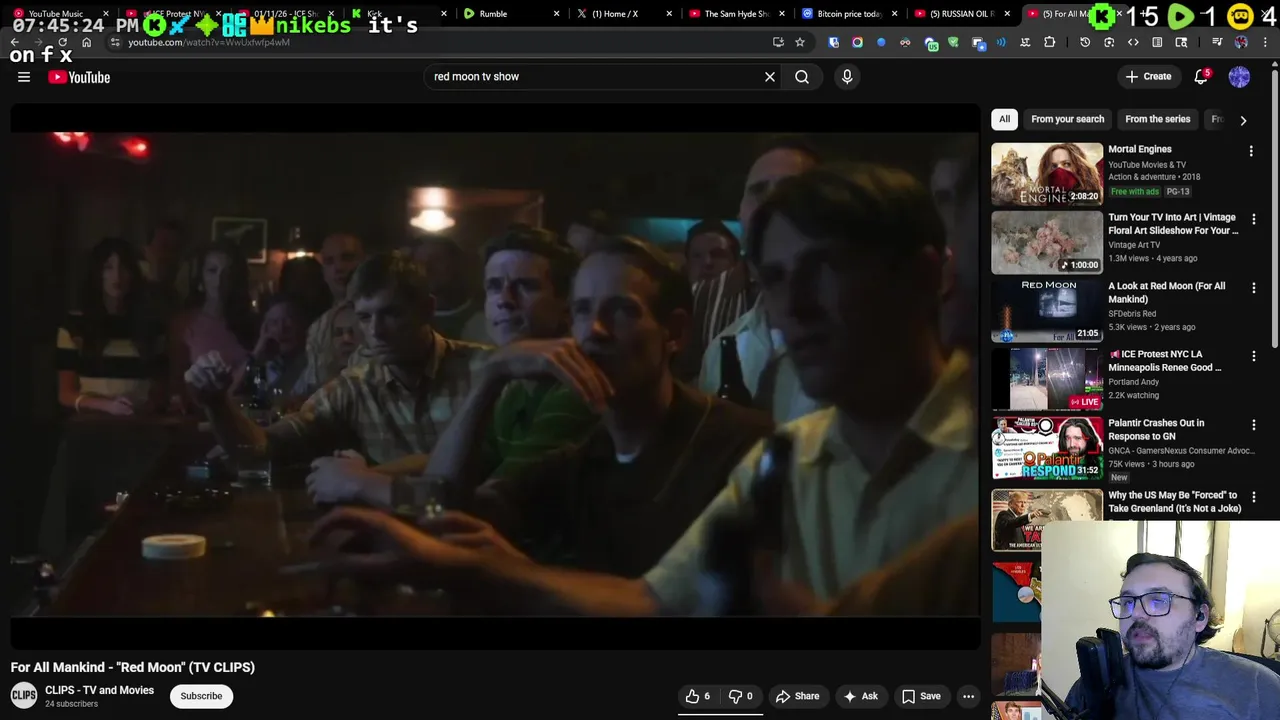Click the For All Mankind video player
This screenshot has height=720, width=1280.
click(x=495, y=376)
